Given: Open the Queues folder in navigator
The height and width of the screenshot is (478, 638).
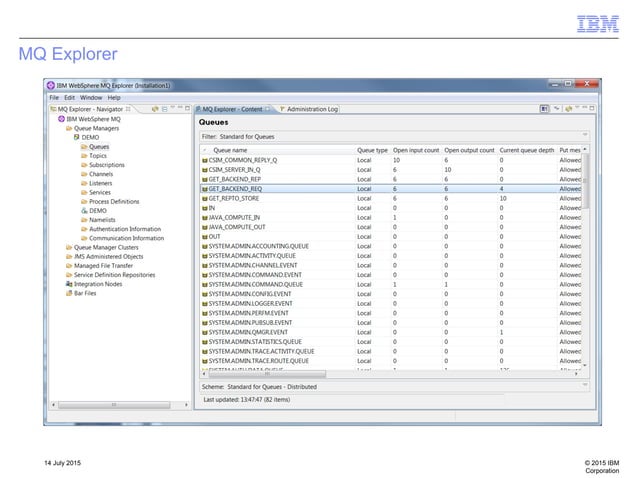Looking at the screenshot, I should tap(95, 146).
